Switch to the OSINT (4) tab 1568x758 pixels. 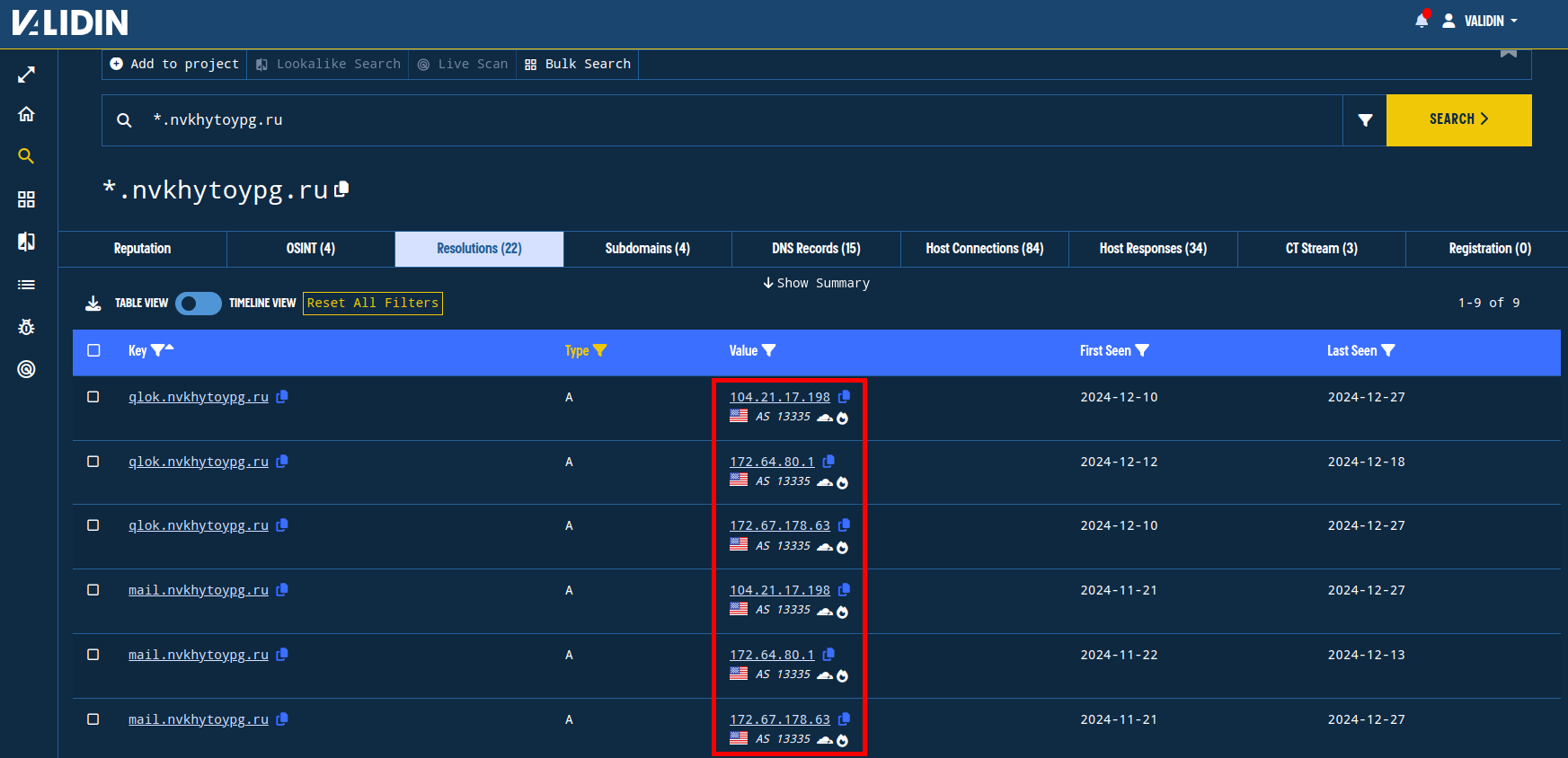tap(311, 249)
